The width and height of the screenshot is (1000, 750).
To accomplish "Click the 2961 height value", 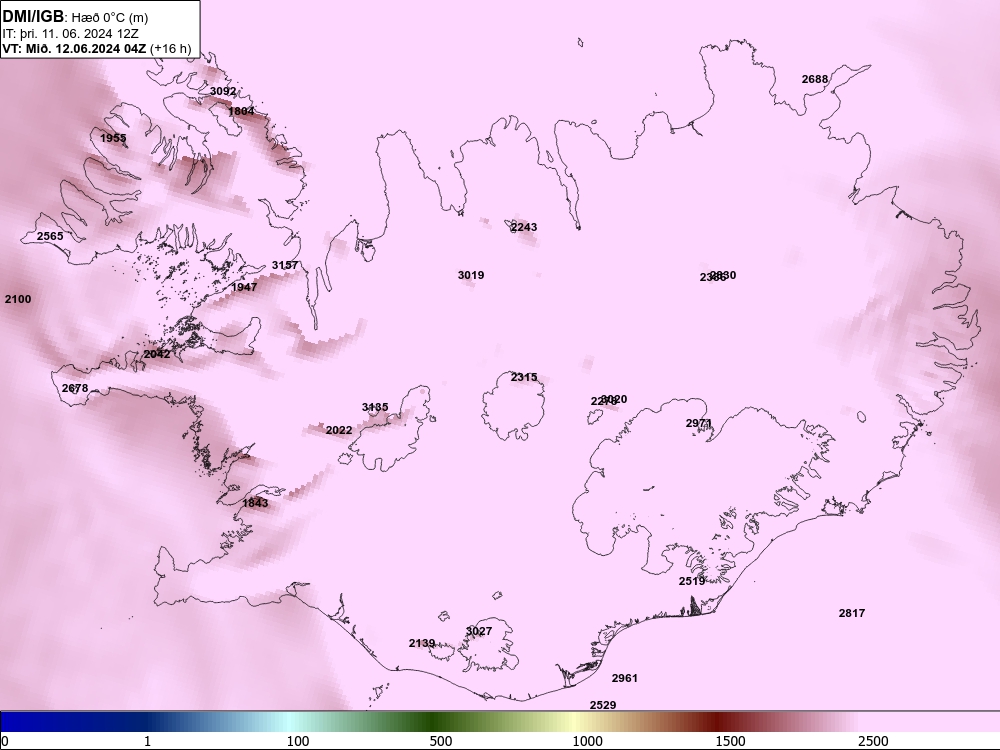I will point(625,678).
